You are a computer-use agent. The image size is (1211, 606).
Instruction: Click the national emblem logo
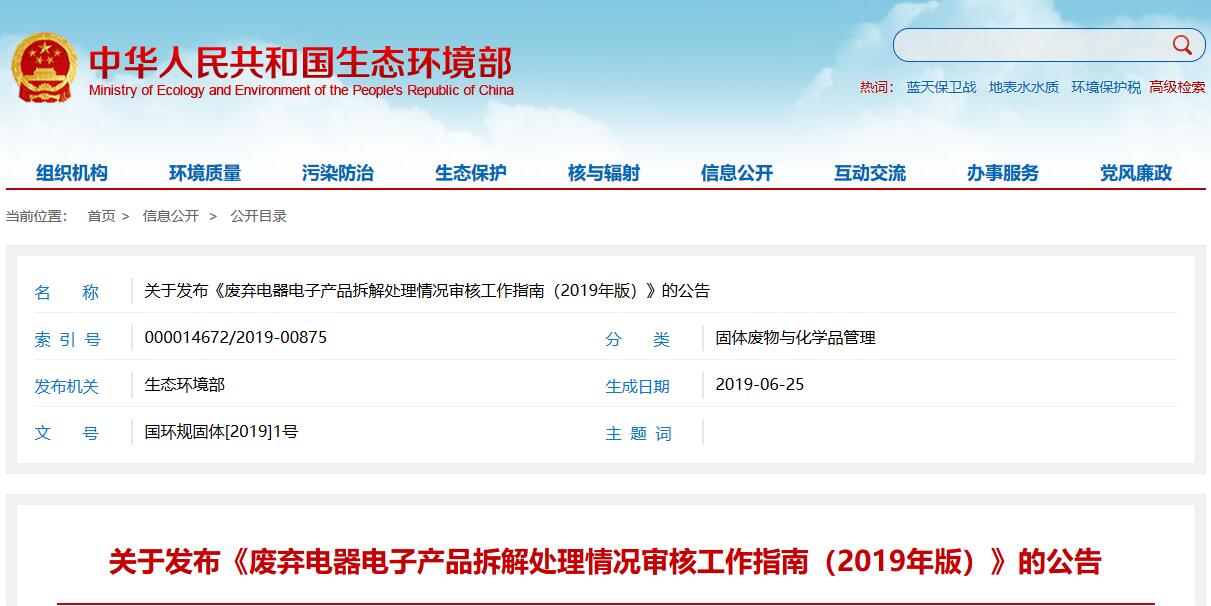(x=44, y=67)
